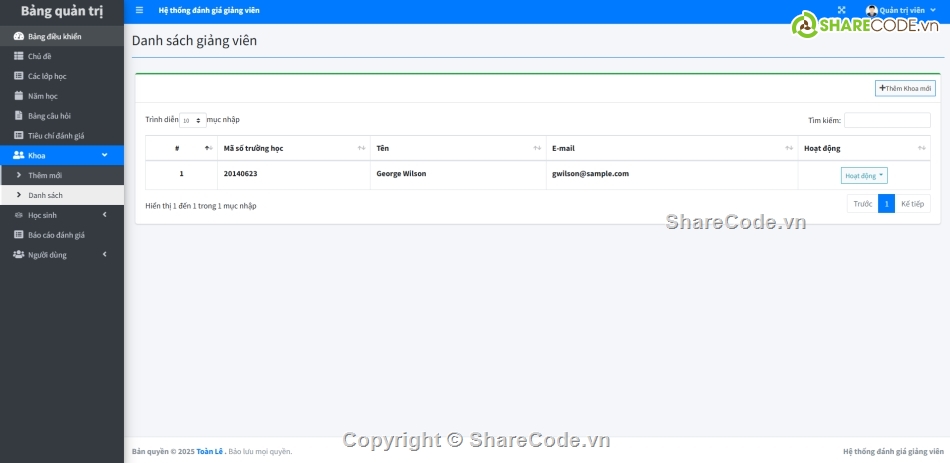The image size is (950, 463).
Task: Open Bảng điều khiển dashboard
Action: click(x=54, y=37)
